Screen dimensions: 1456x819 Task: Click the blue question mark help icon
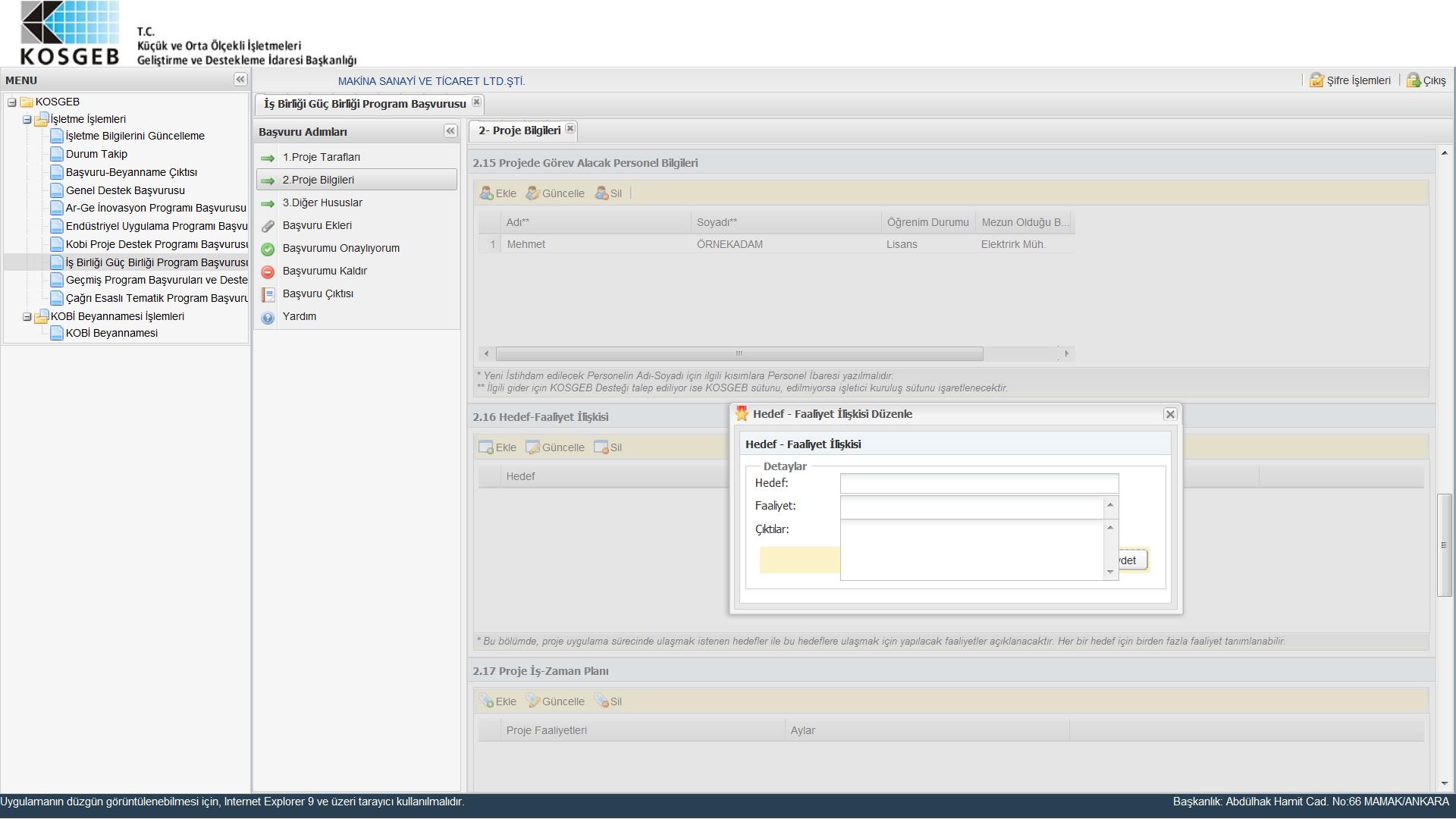pyautogui.click(x=268, y=318)
